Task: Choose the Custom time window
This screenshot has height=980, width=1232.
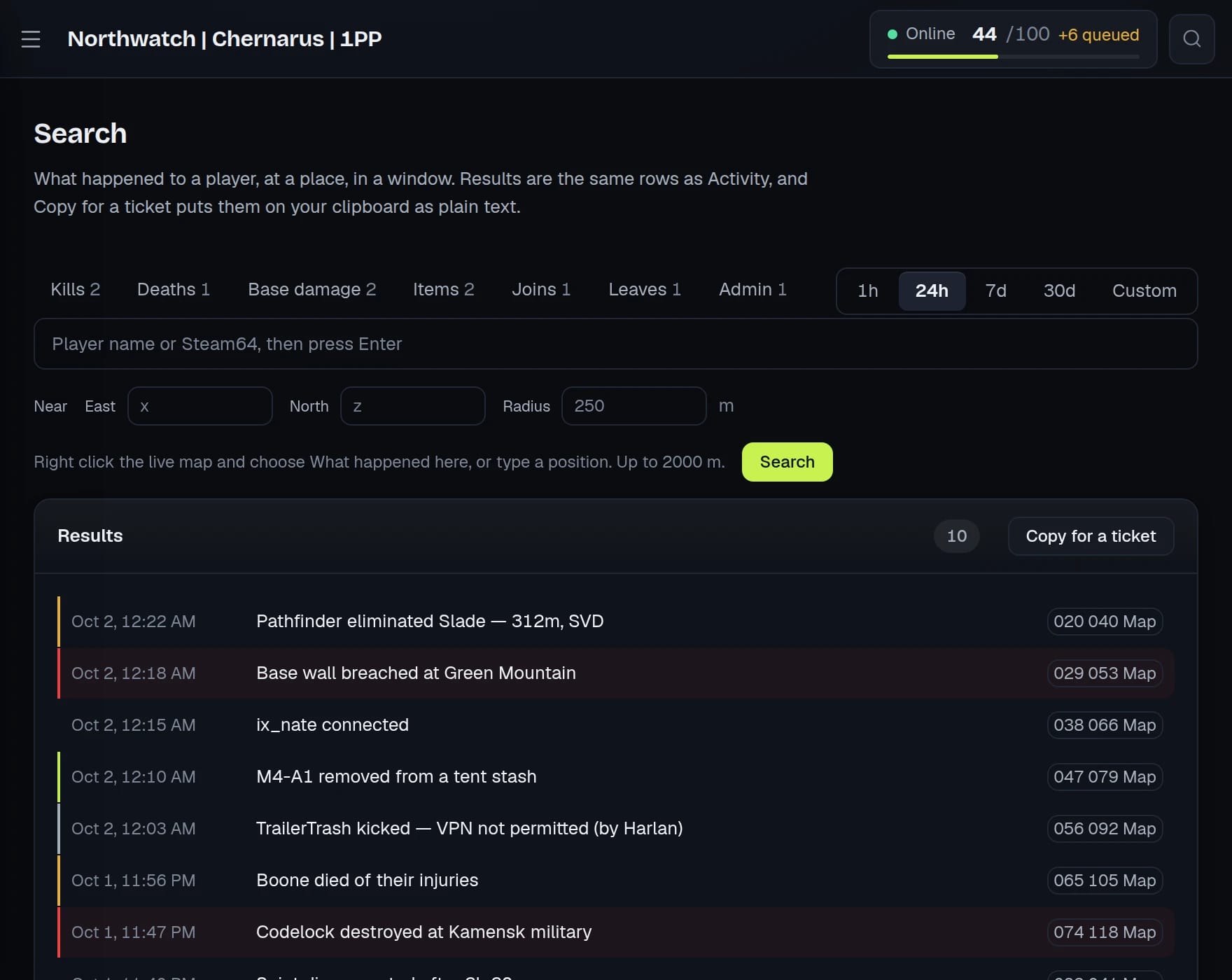Action: [x=1144, y=291]
